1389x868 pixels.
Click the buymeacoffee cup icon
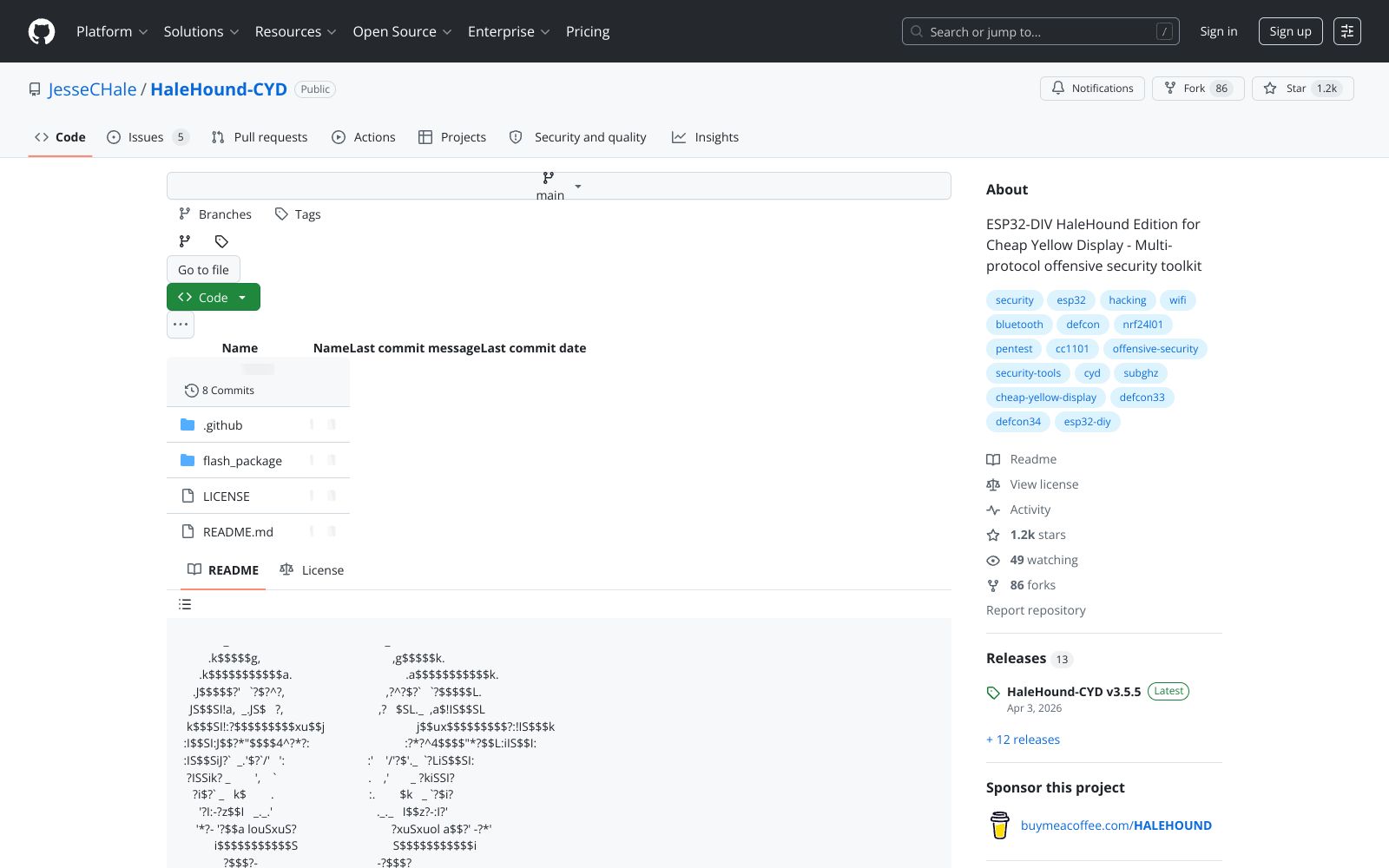click(x=1000, y=825)
